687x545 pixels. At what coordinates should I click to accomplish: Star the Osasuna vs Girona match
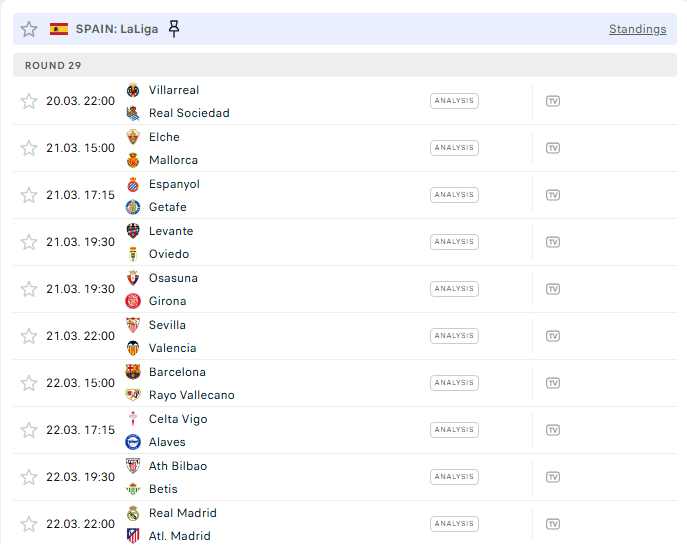coord(29,289)
